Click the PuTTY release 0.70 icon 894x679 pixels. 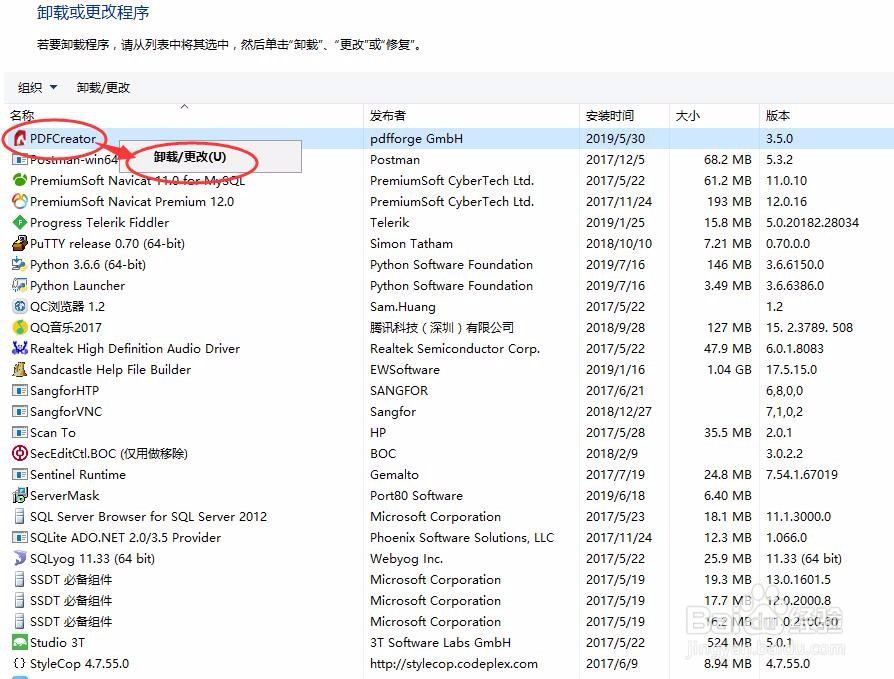click(x=20, y=243)
